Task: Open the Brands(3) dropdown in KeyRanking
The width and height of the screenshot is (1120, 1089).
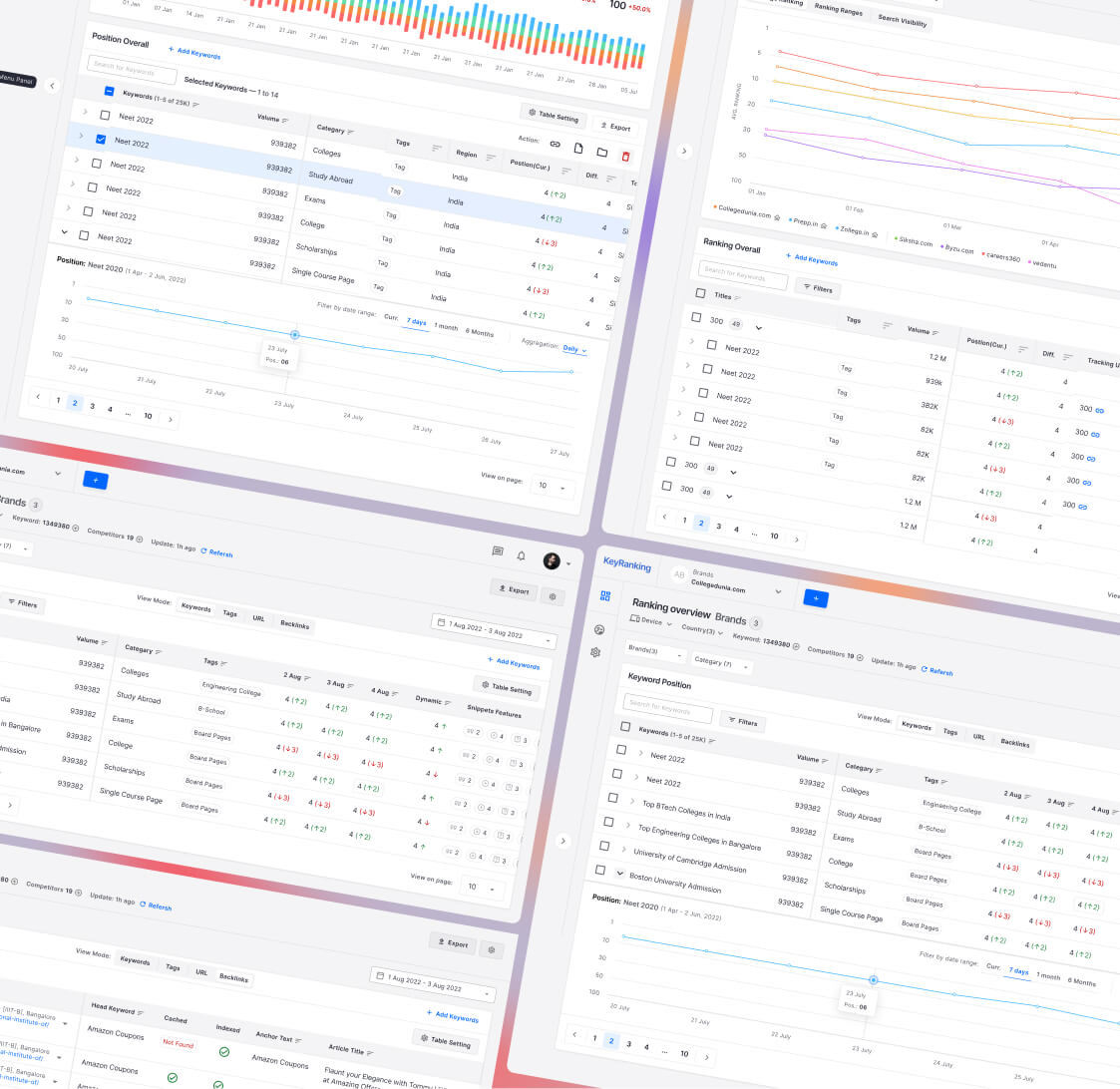Action: (655, 651)
